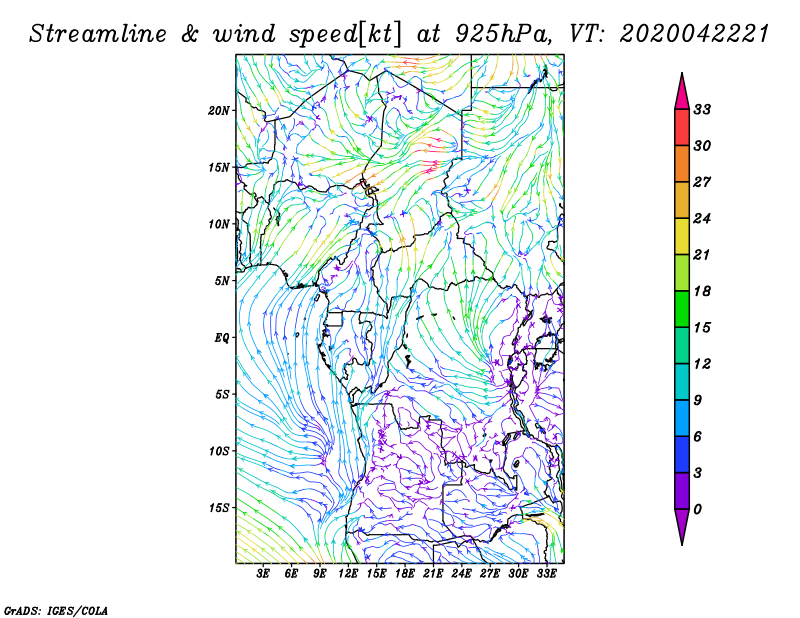Click the 18E longitude axis label
This screenshot has height=618, width=800.
[405, 574]
